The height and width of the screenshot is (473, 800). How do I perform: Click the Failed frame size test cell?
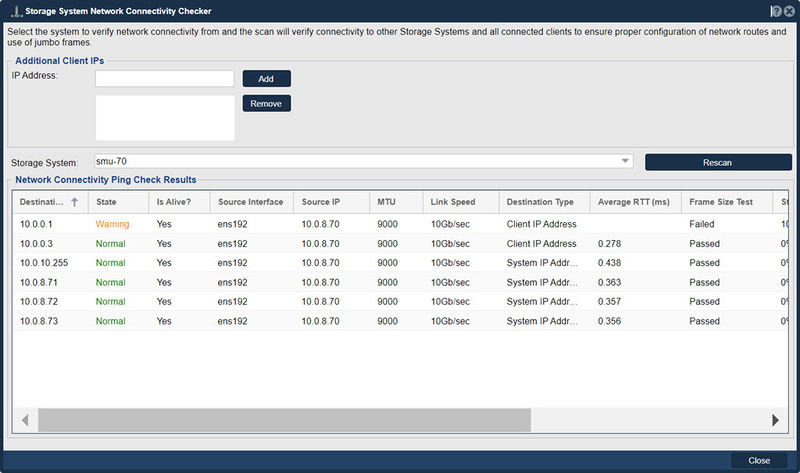tap(702, 224)
